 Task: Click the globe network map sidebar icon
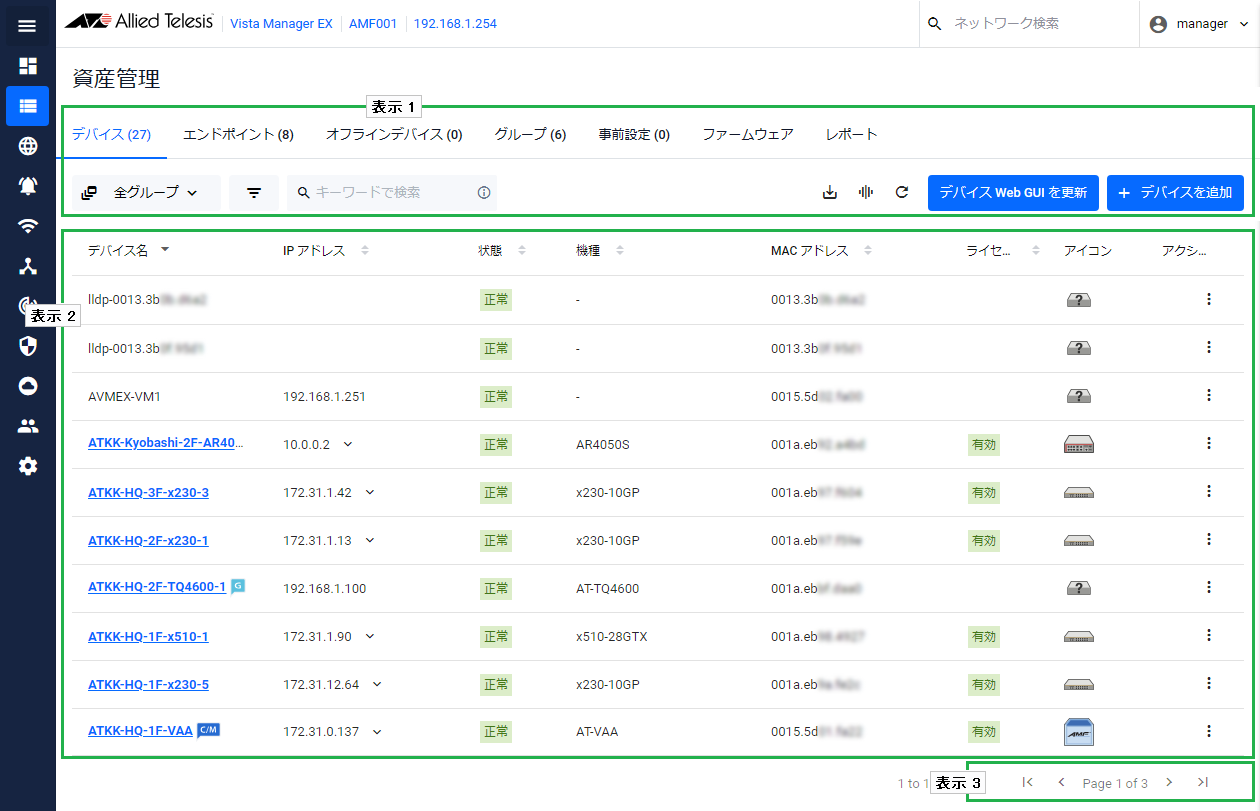point(27,146)
